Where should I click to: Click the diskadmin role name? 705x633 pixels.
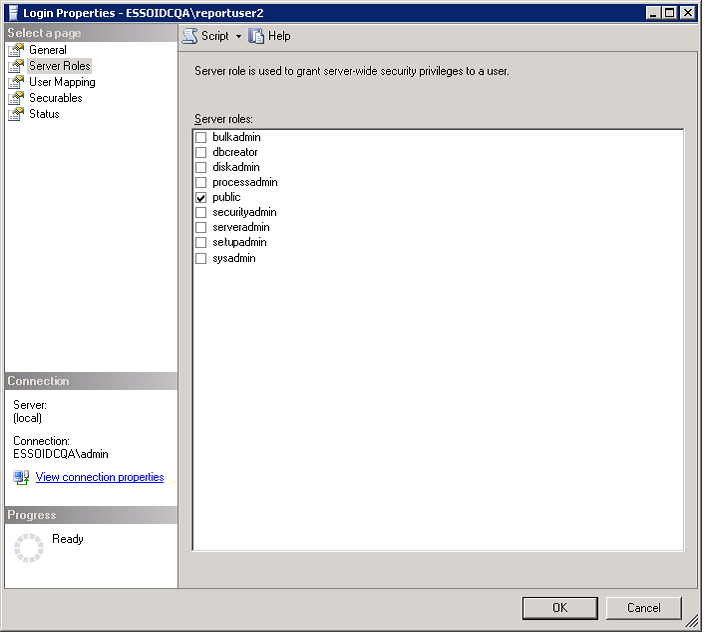[x=236, y=167]
